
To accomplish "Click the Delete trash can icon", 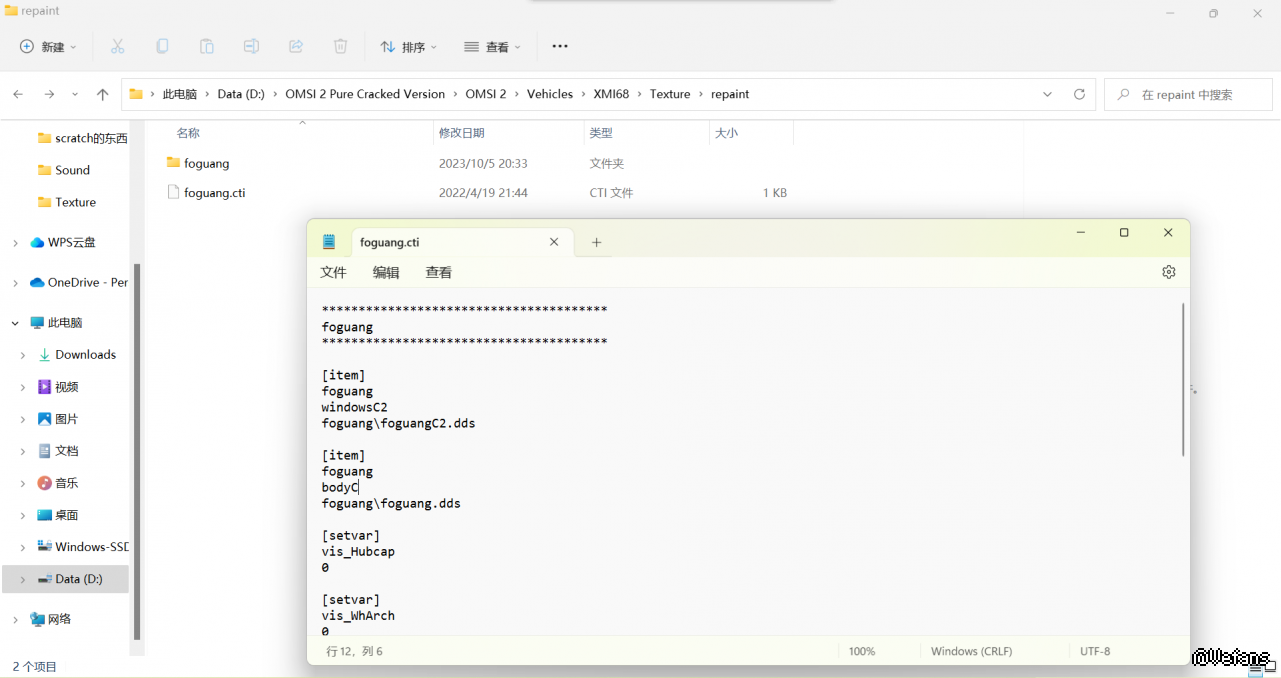I will coord(340,47).
